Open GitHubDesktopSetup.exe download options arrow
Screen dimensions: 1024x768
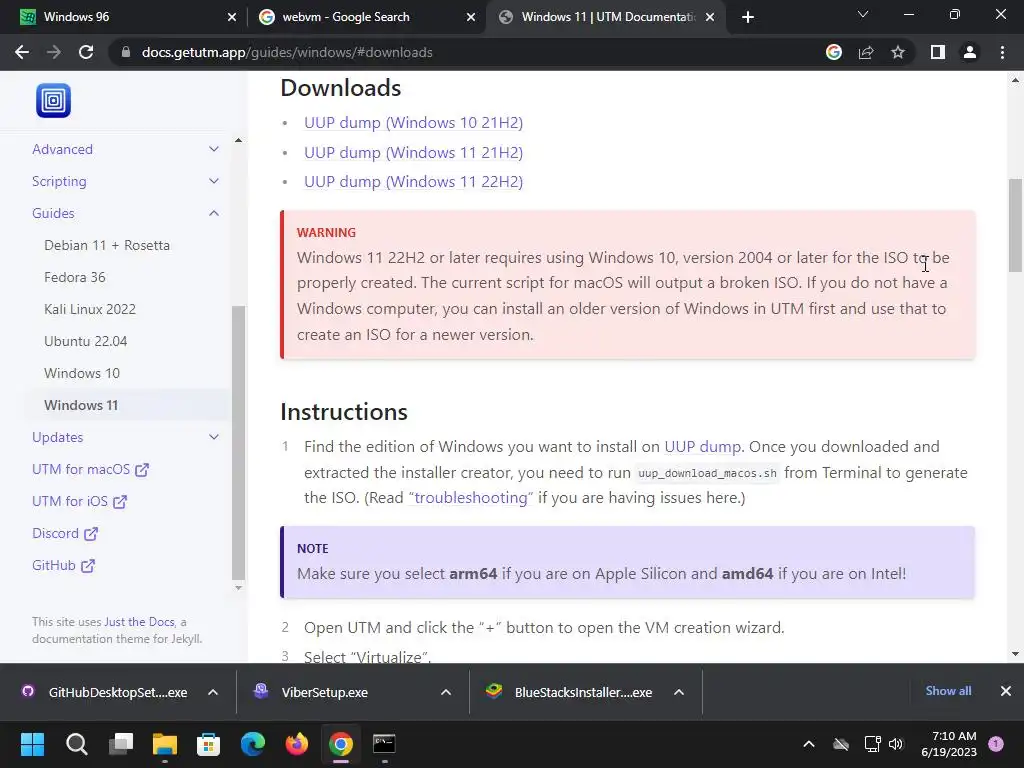click(x=213, y=692)
